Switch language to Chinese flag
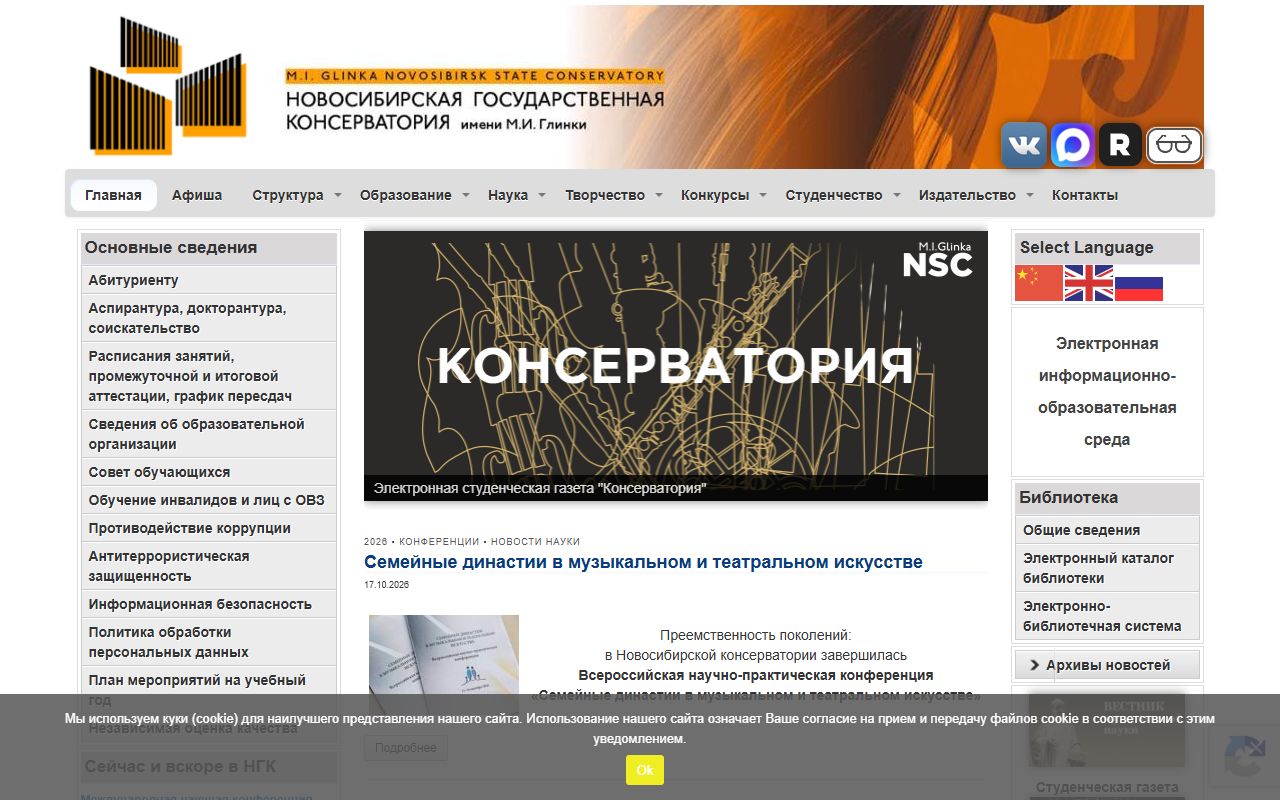The width and height of the screenshot is (1280, 800). tap(1039, 283)
